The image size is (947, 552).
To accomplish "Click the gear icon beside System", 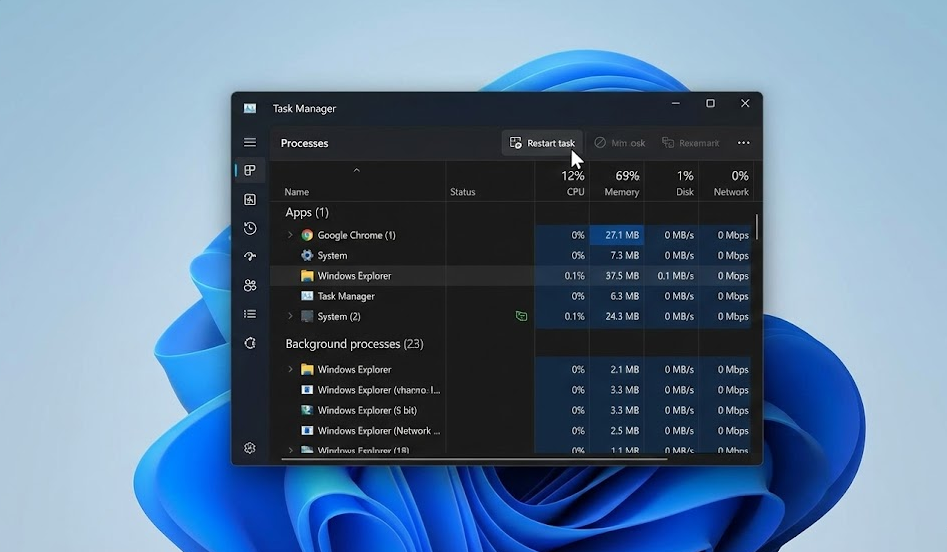I will (x=307, y=255).
